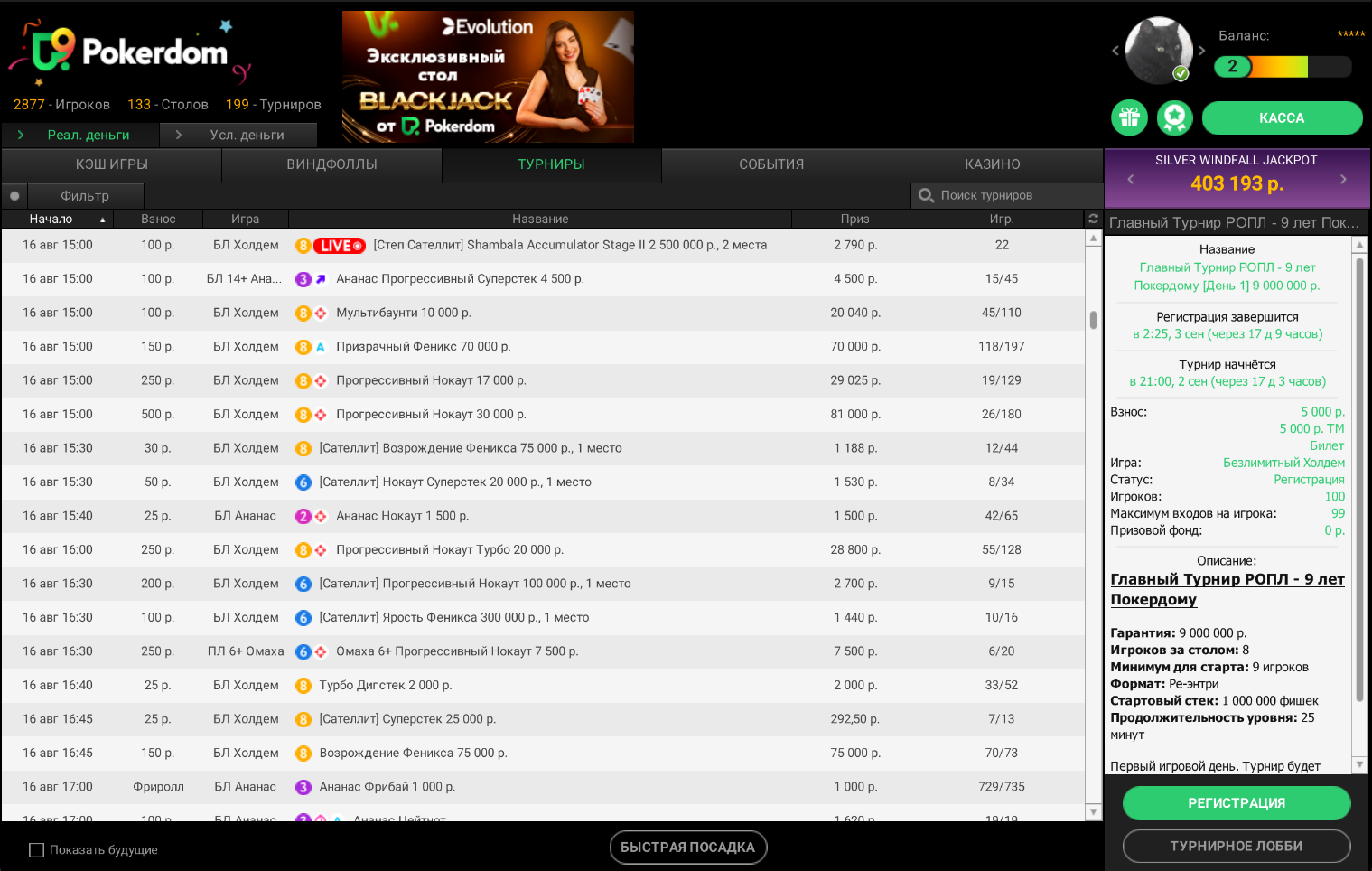Open the СОБЫТИЯ tab
The height and width of the screenshot is (871, 1372).
click(771, 164)
